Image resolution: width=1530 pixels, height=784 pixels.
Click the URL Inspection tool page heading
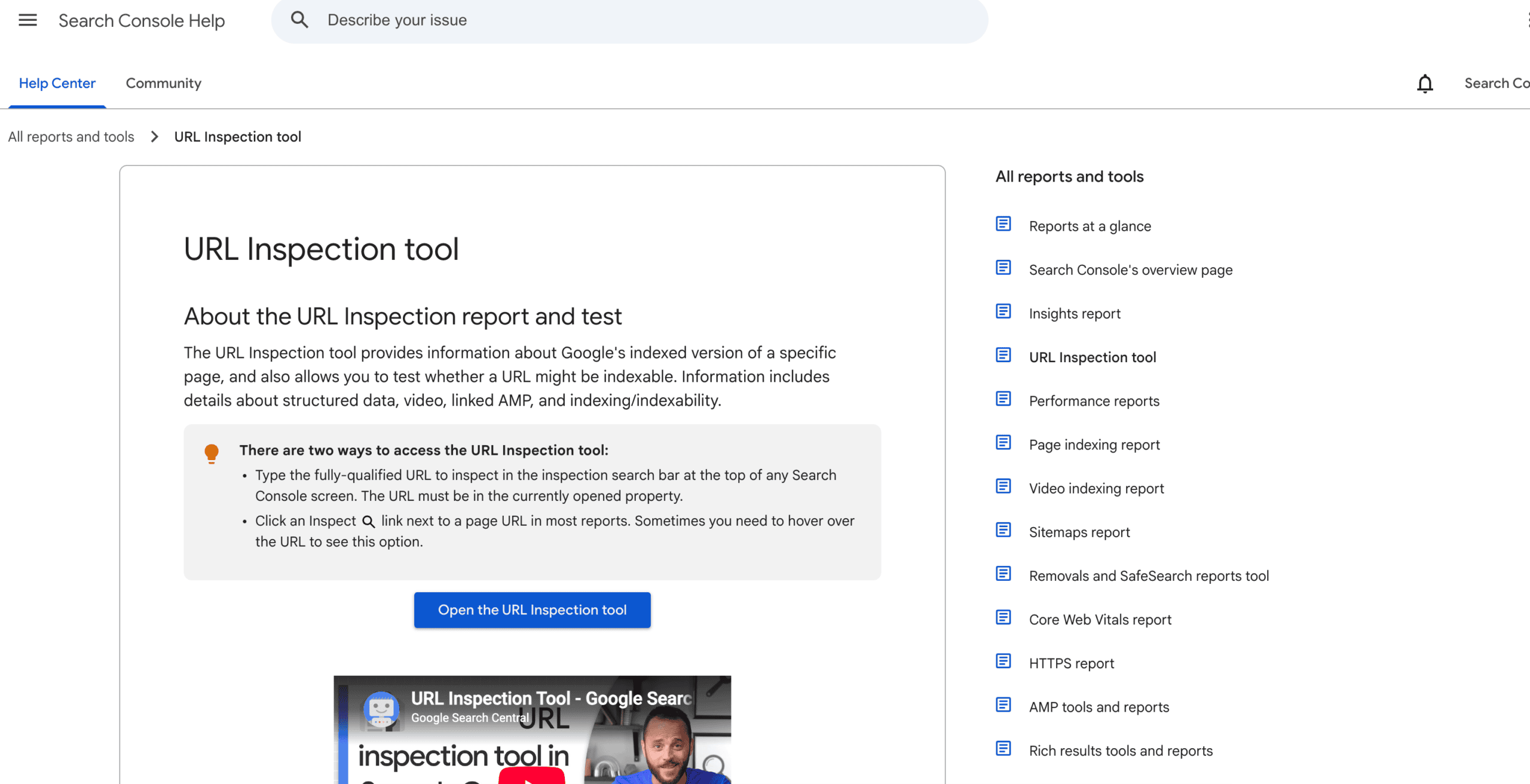(x=321, y=249)
